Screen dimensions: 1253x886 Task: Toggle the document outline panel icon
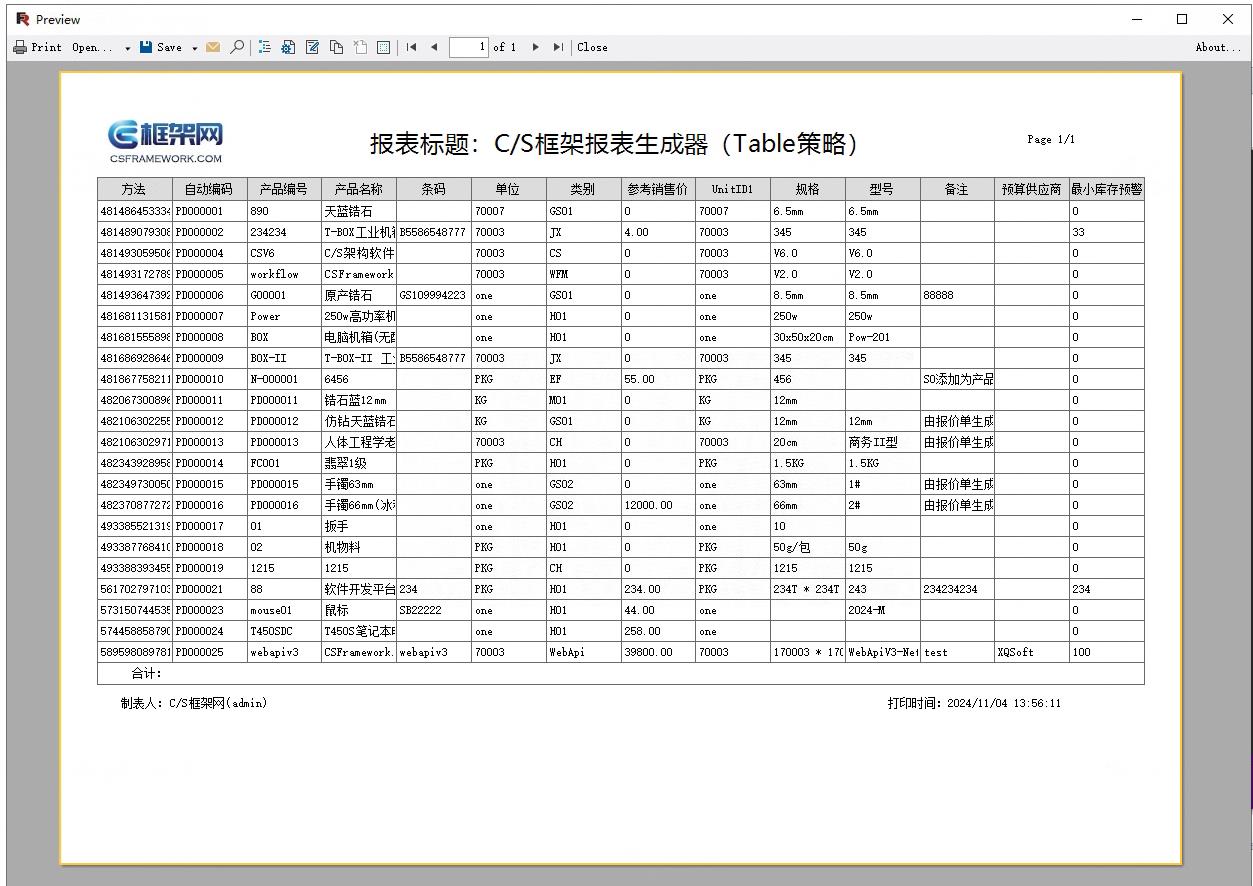pyautogui.click(x=263, y=47)
